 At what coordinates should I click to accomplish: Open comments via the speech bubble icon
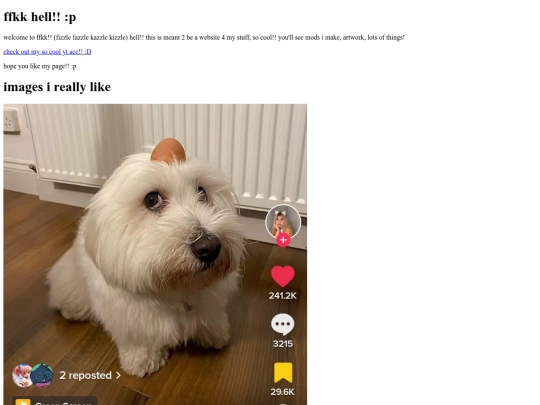(x=283, y=324)
